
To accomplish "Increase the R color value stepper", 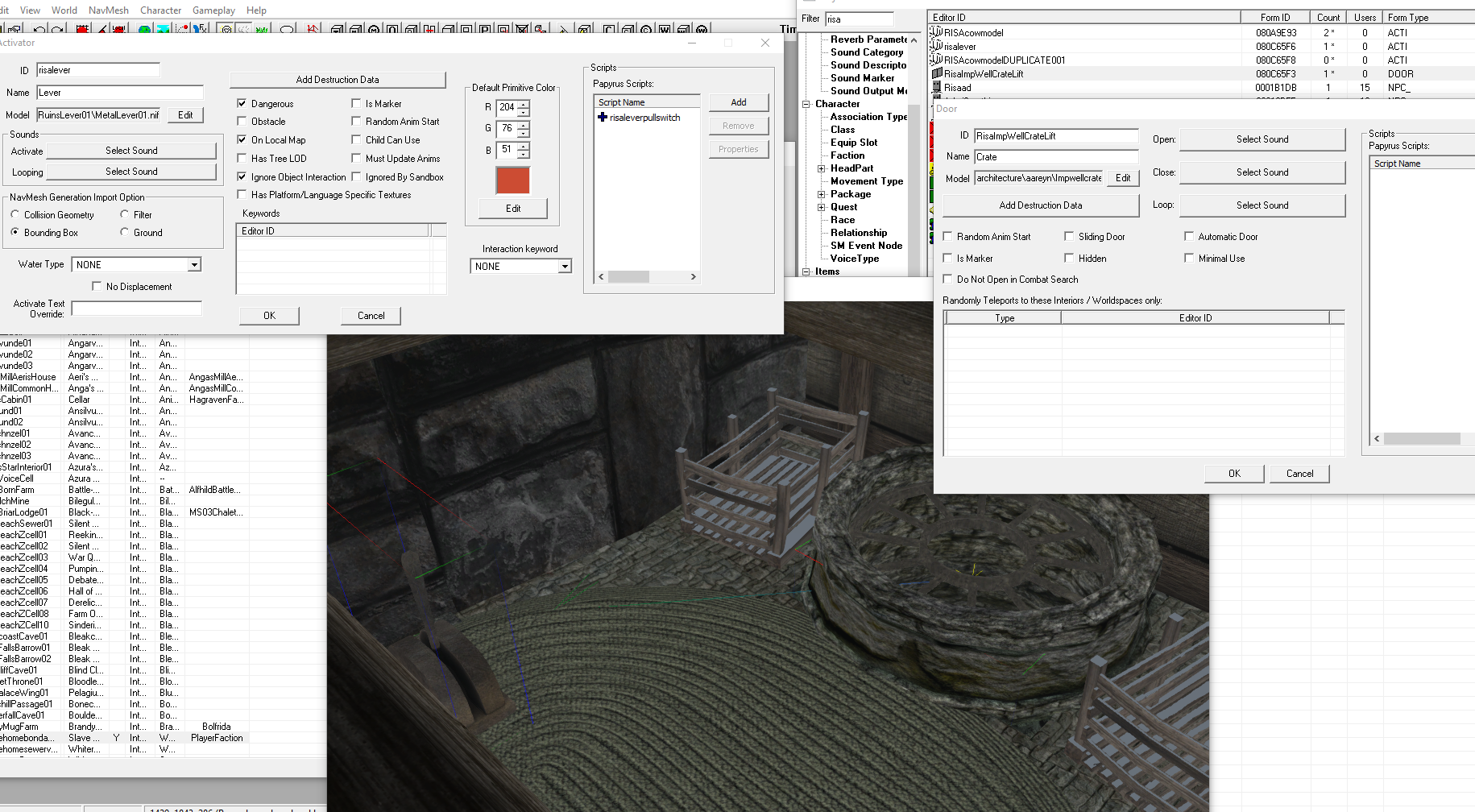I will (524, 103).
